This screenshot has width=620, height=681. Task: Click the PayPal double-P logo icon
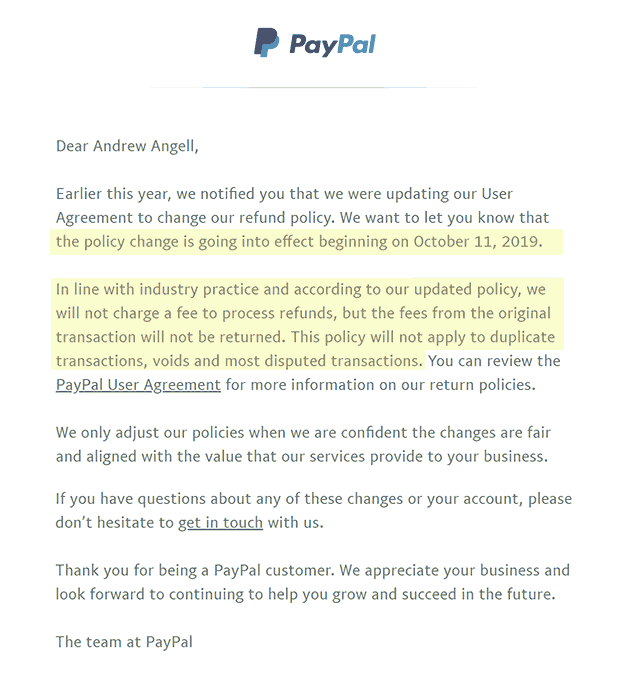(x=266, y=42)
